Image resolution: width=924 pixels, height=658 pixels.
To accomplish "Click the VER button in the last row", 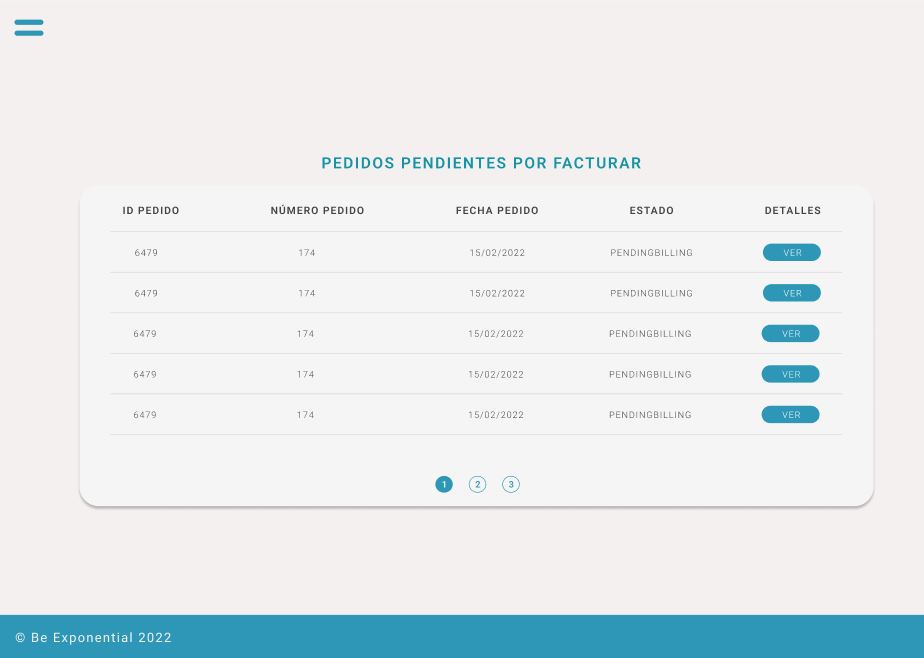I will pyautogui.click(x=791, y=414).
